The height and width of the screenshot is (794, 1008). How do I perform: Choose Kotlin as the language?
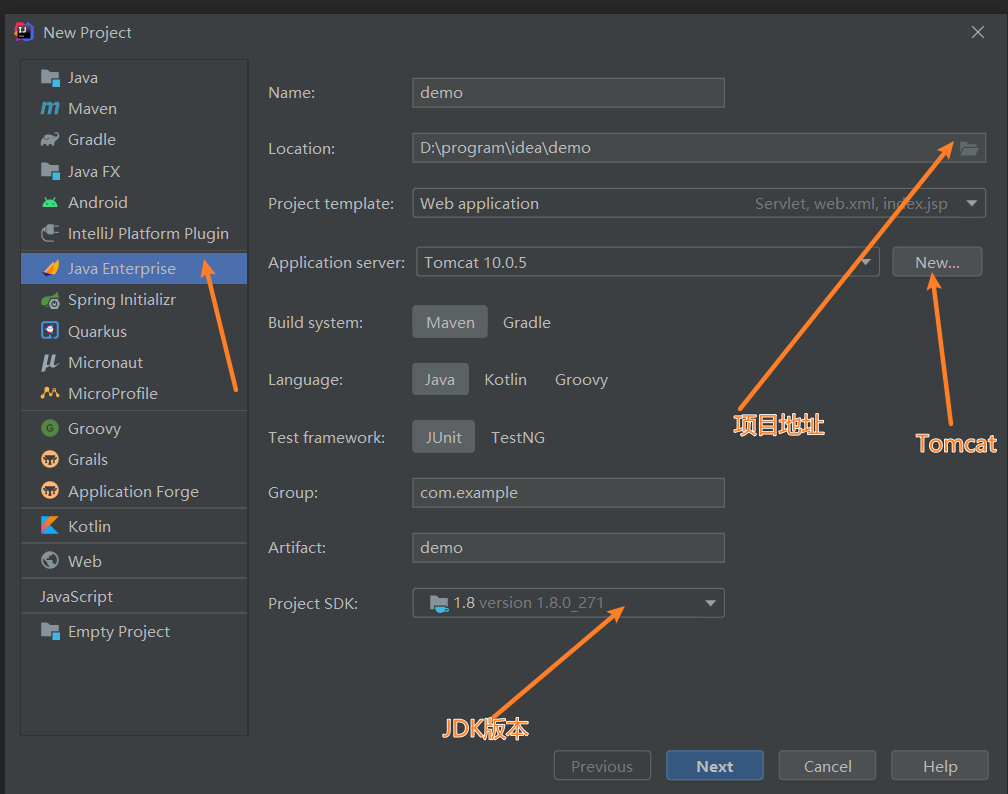tap(505, 379)
